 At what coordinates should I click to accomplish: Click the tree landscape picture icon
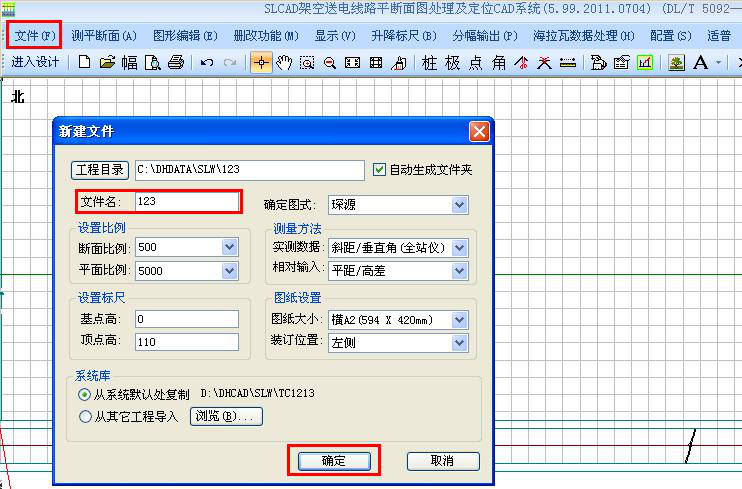(x=677, y=62)
